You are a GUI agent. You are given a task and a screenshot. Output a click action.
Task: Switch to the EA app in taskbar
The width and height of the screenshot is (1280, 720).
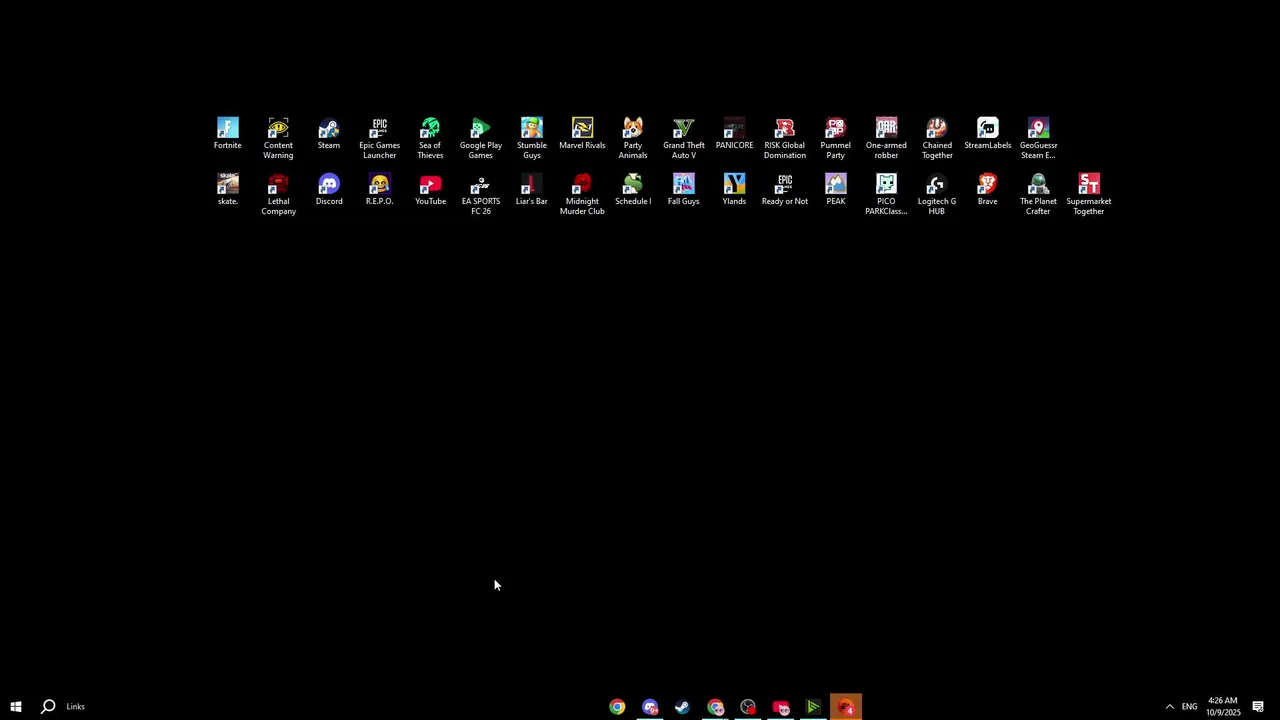point(846,707)
